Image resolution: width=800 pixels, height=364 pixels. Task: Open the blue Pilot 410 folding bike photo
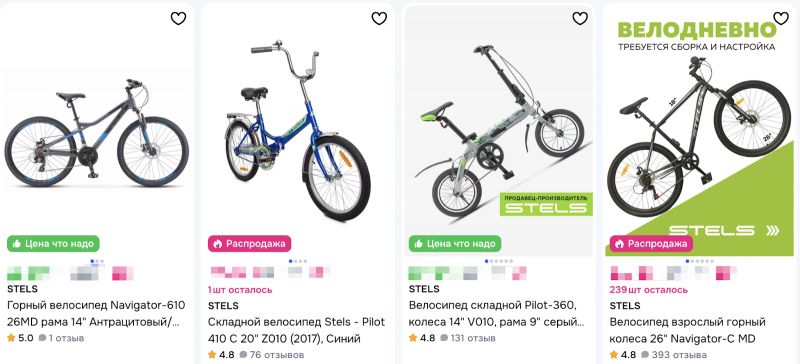pyautogui.click(x=297, y=130)
